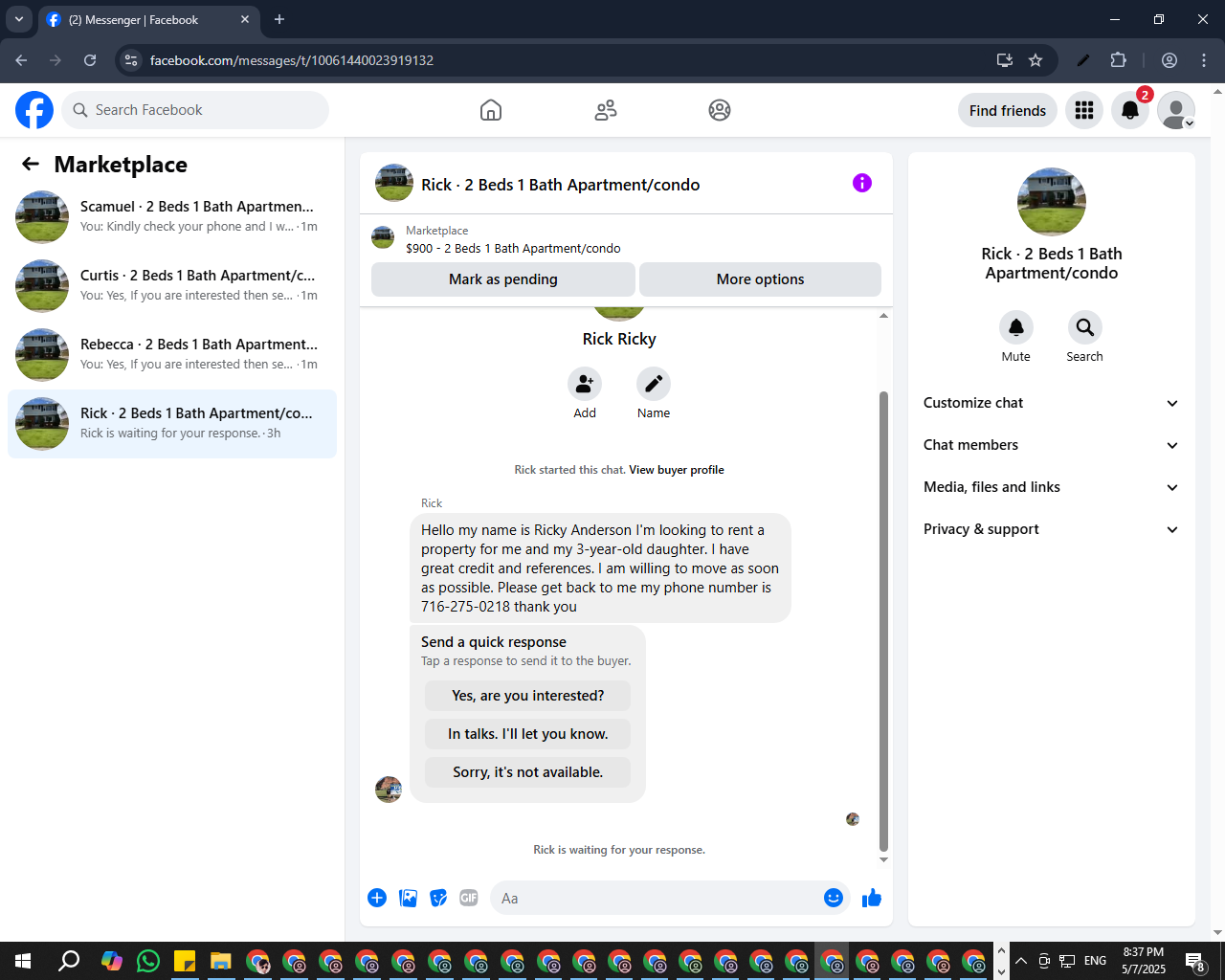Show hidden system tray icons
Screen dimensions: 1225x980
pyautogui.click(x=1021, y=961)
